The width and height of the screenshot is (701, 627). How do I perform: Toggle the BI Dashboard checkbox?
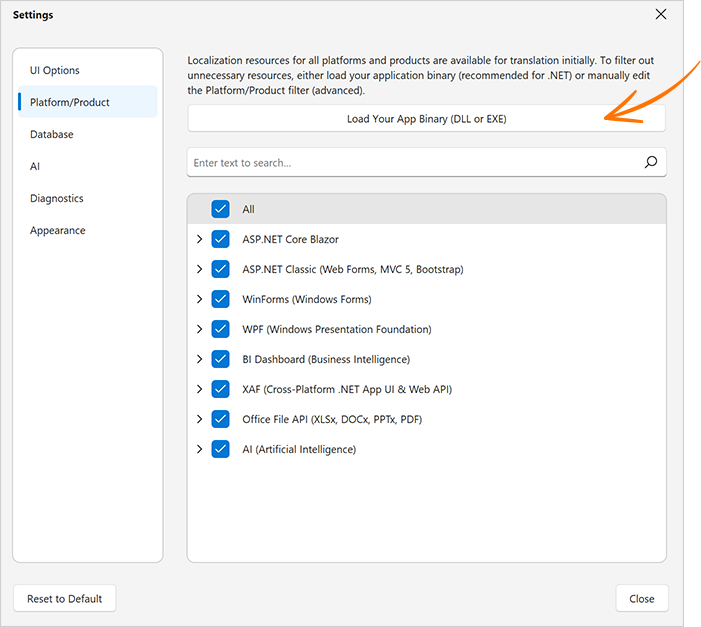pyautogui.click(x=220, y=359)
